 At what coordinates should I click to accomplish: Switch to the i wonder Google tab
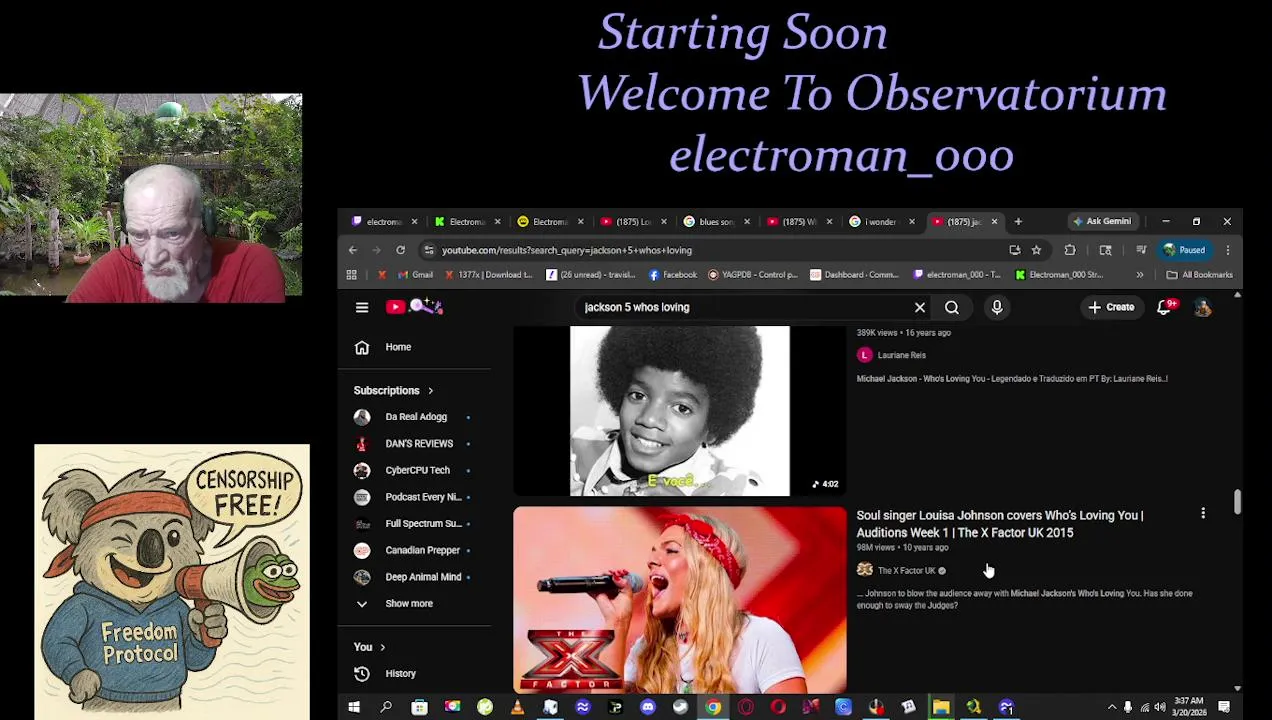click(x=878, y=222)
